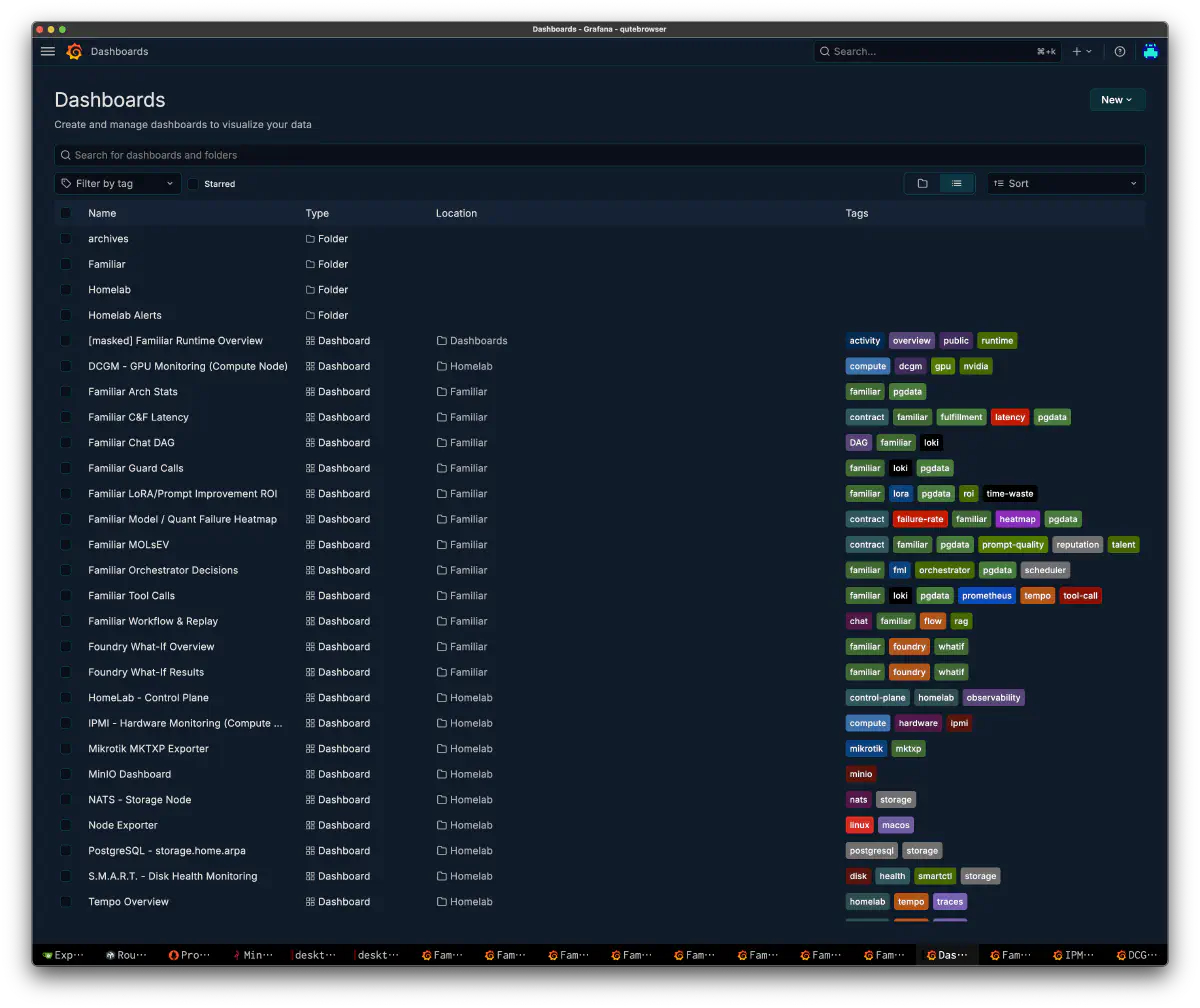Click the dashboards and folders search field
Viewport: 1200px width, 1008px height.
click(x=600, y=155)
